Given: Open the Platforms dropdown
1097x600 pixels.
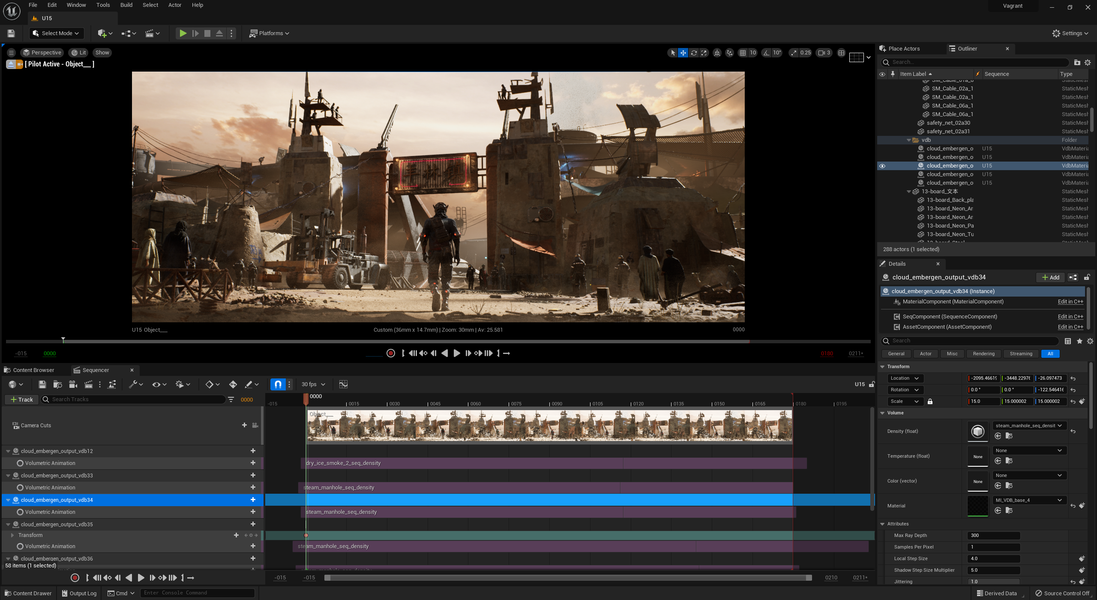Looking at the screenshot, I should coord(270,33).
